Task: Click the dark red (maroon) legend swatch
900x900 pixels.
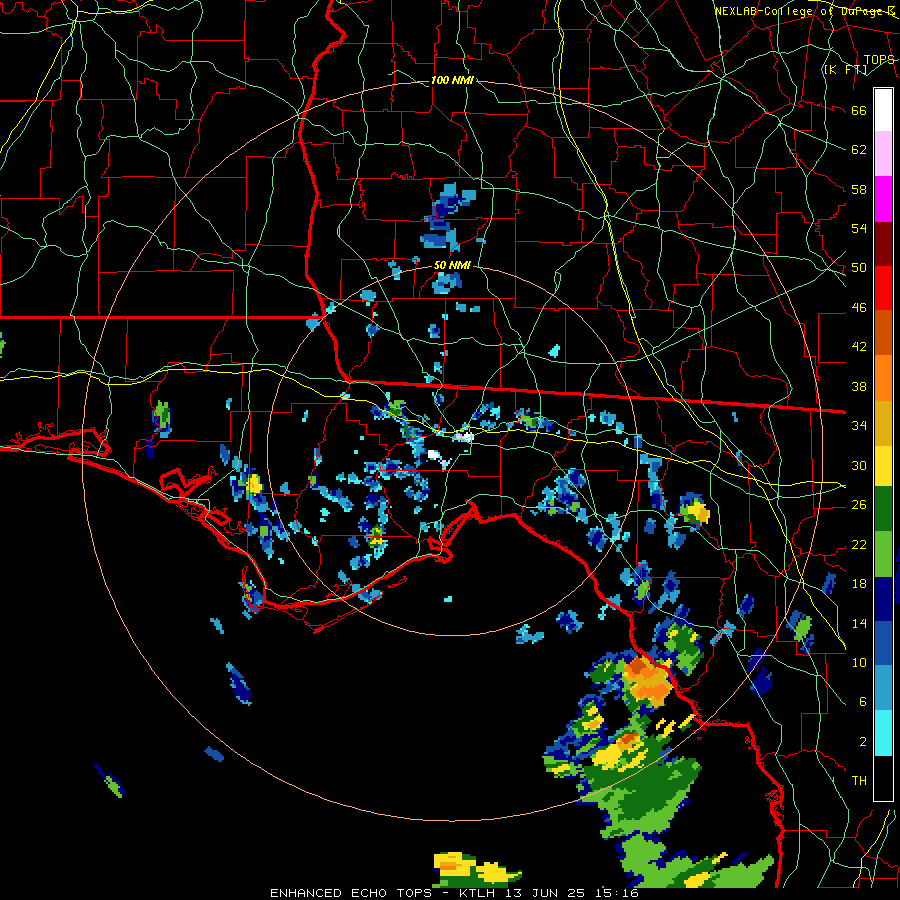Action: [x=883, y=243]
